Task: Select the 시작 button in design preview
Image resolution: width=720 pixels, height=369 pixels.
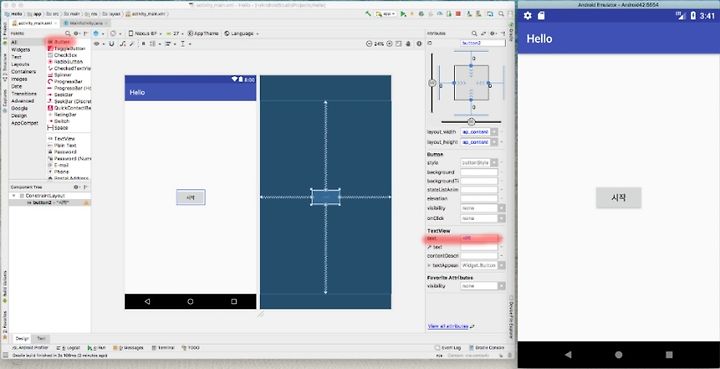Action: [x=191, y=197]
